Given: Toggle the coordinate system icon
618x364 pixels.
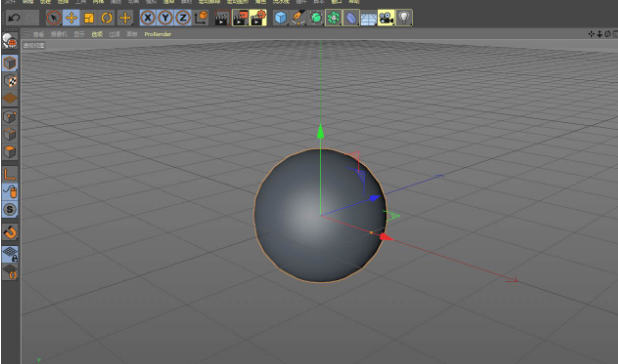Looking at the screenshot, I should tap(201, 18).
